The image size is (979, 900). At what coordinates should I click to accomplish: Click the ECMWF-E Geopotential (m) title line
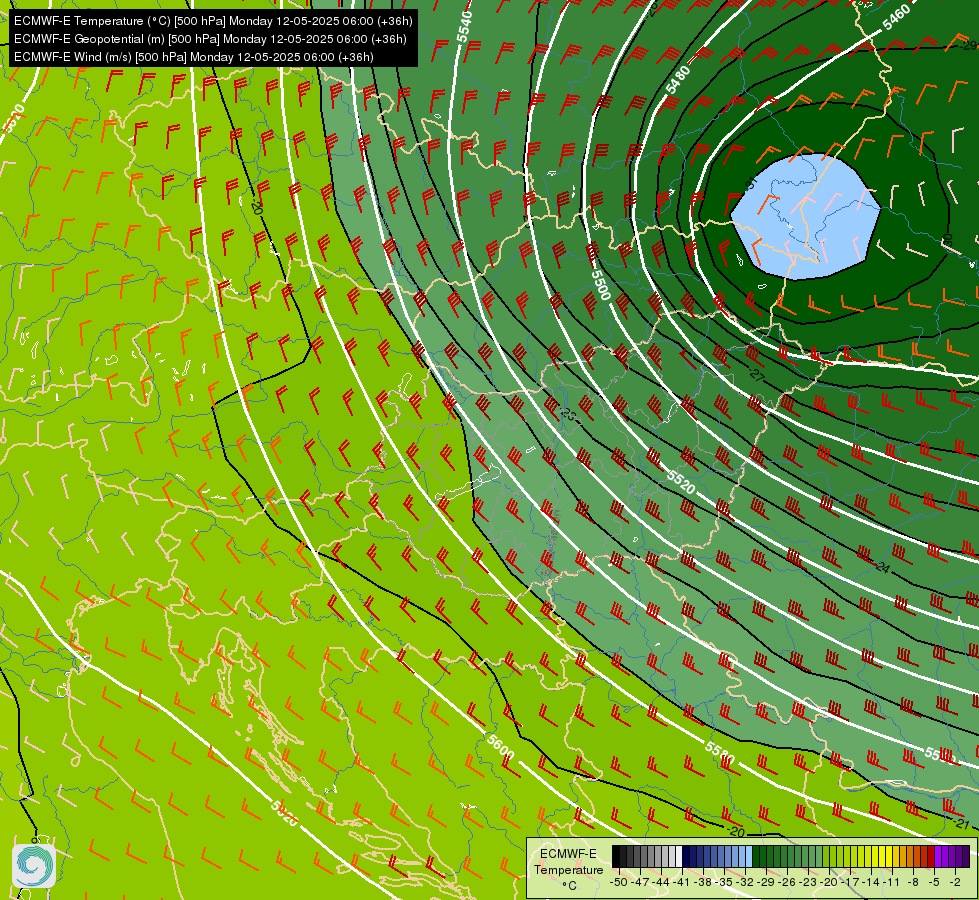coord(210,39)
